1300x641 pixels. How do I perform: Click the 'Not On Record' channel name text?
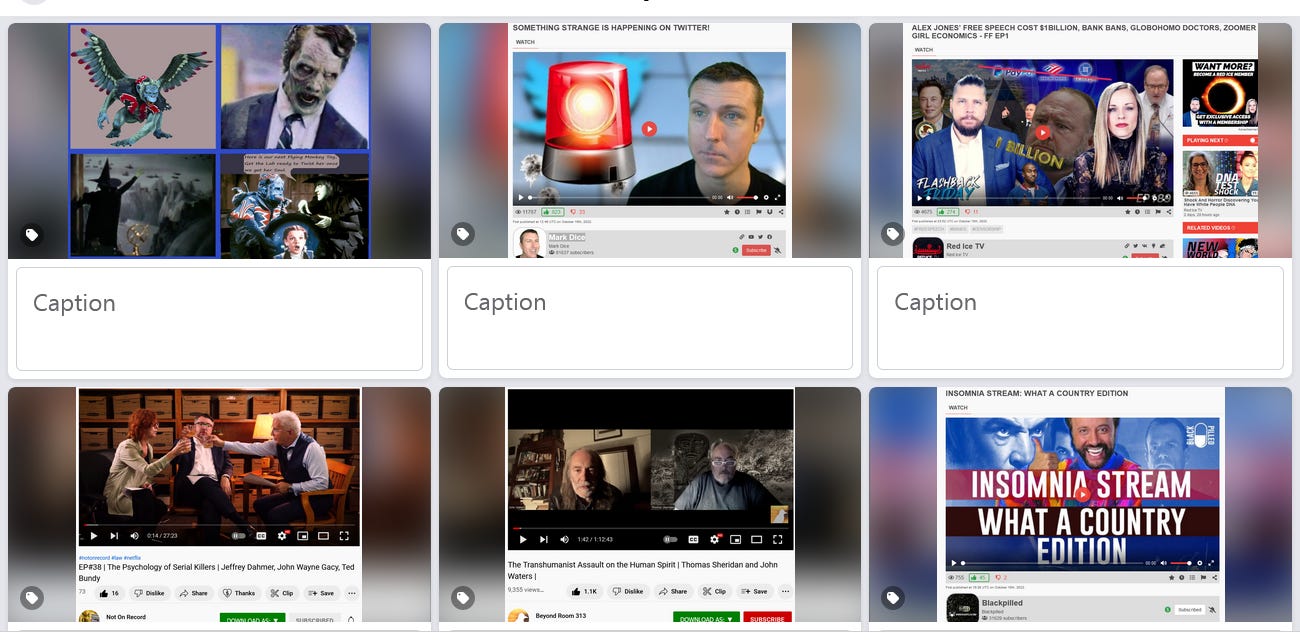point(126,617)
